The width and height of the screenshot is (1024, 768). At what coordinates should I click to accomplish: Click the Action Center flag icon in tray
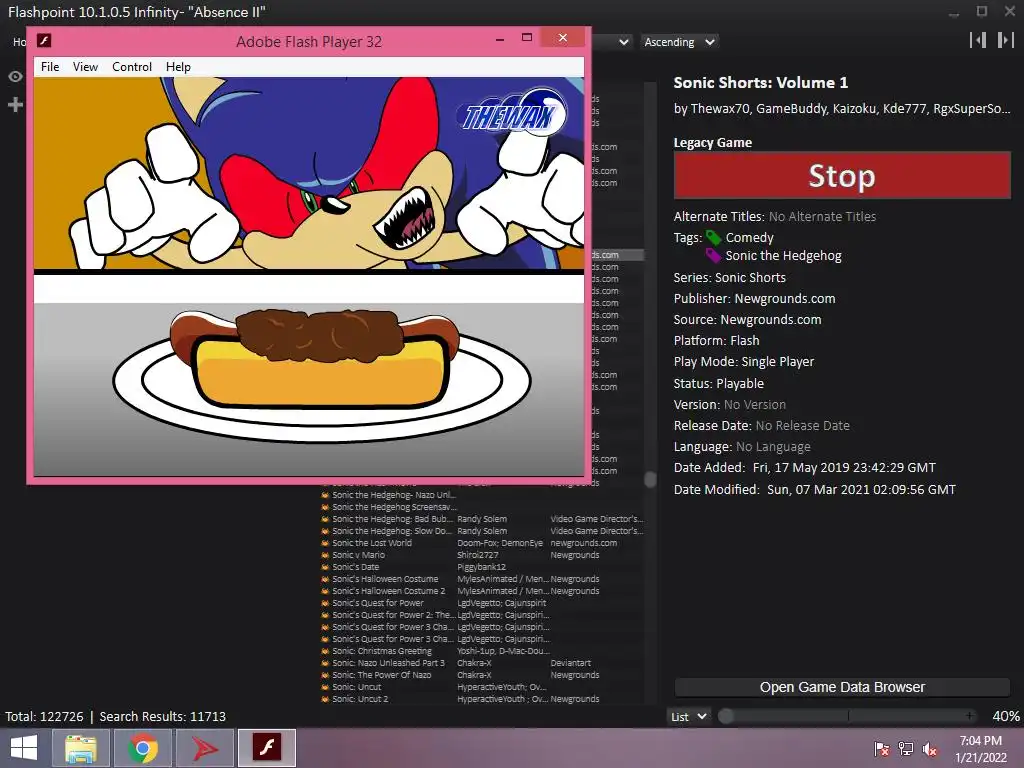882,749
